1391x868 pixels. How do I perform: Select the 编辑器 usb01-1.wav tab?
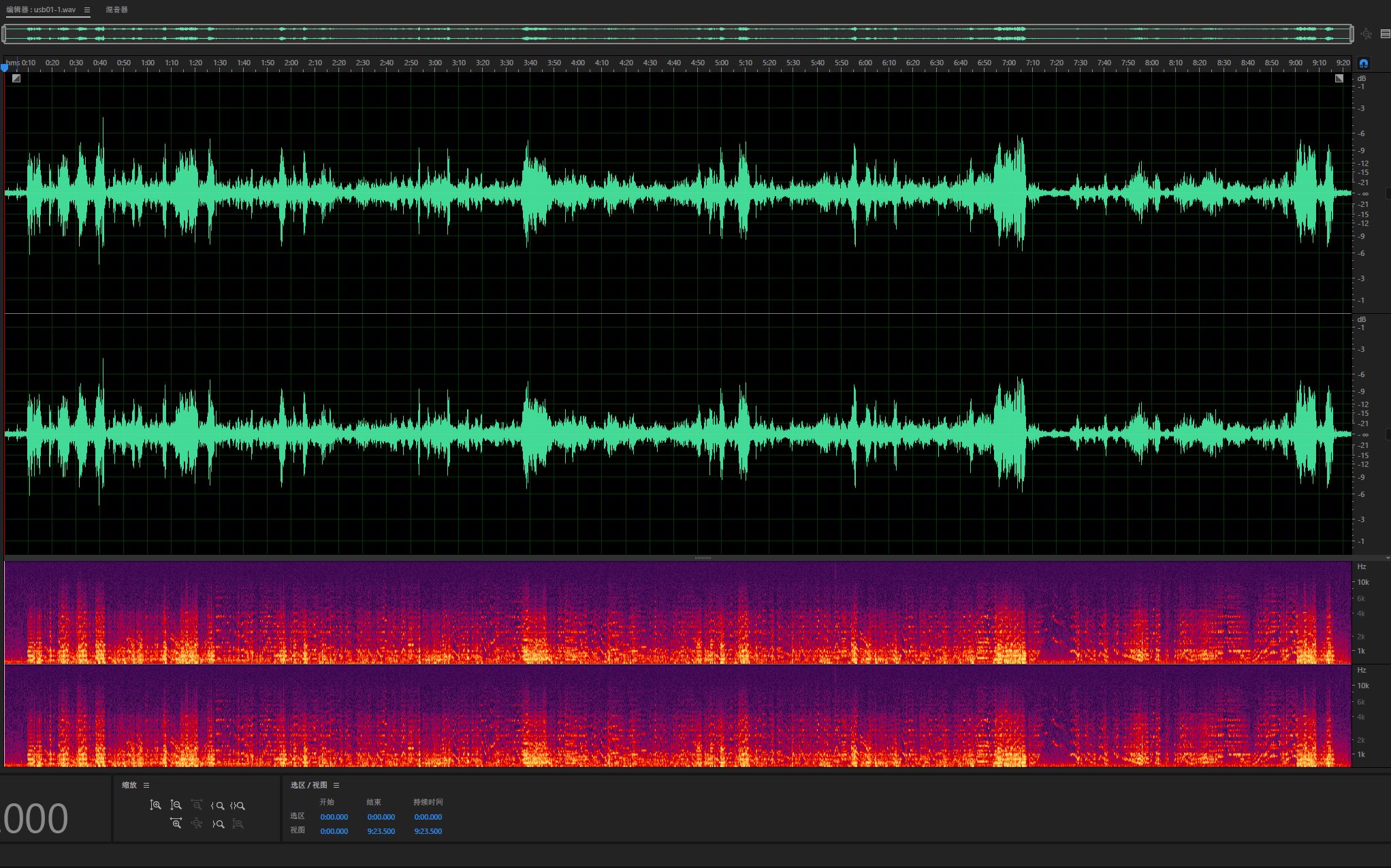point(42,10)
